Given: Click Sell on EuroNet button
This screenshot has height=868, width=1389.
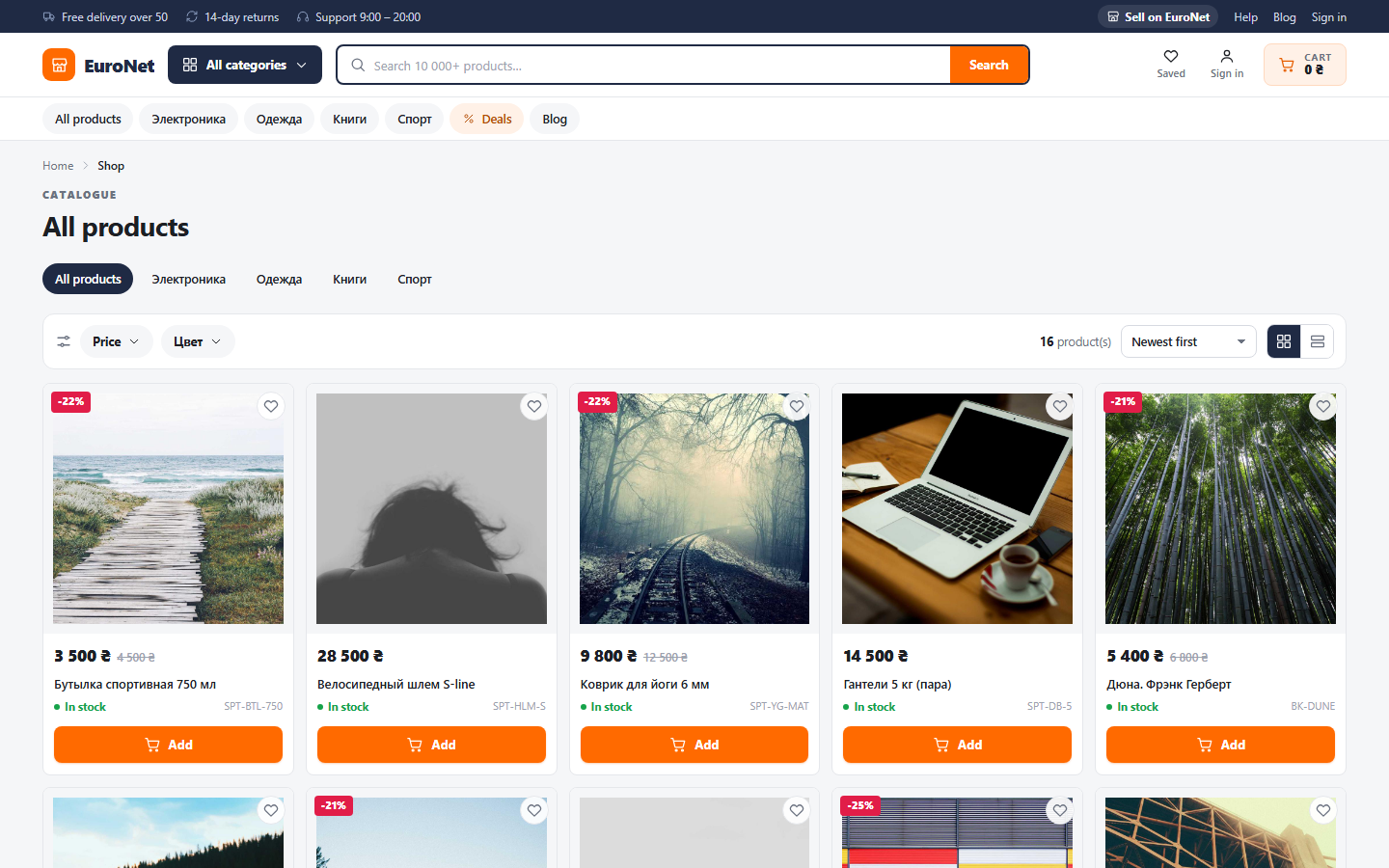Looking at the screenshot, I should [1157, 16].
